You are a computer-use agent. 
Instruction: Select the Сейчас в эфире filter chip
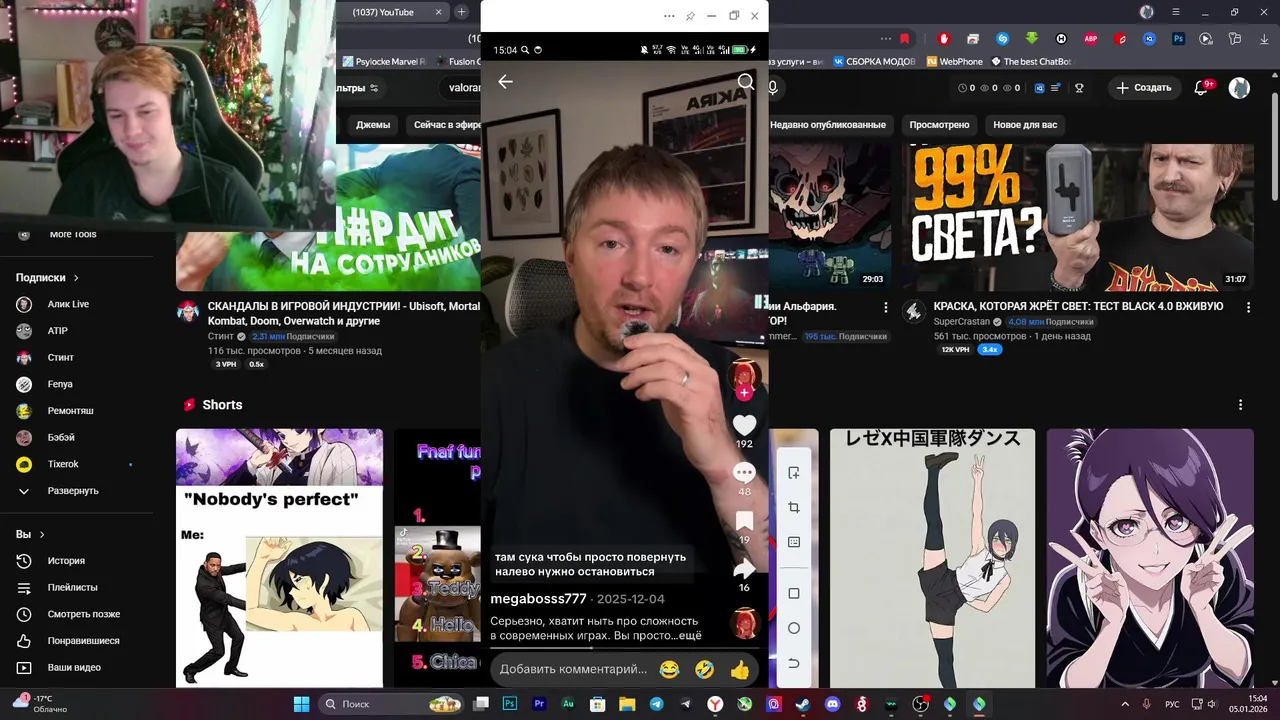point(447,125)
